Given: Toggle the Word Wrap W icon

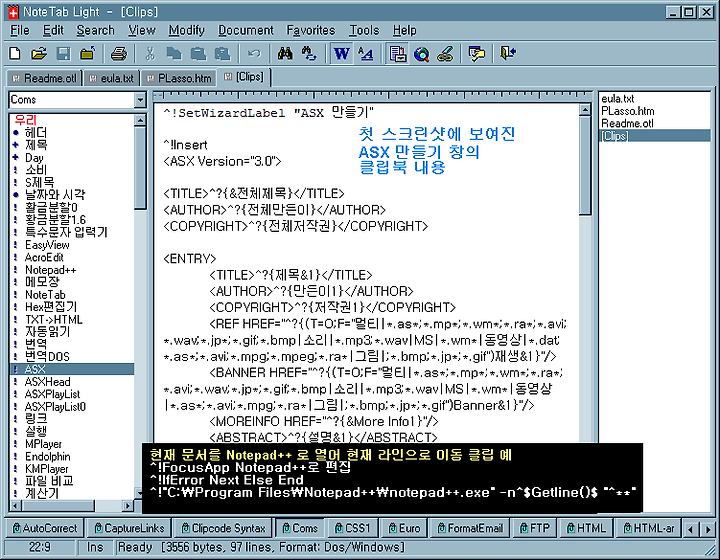Looking at the screenshot, I should click(x=341, y=54).
